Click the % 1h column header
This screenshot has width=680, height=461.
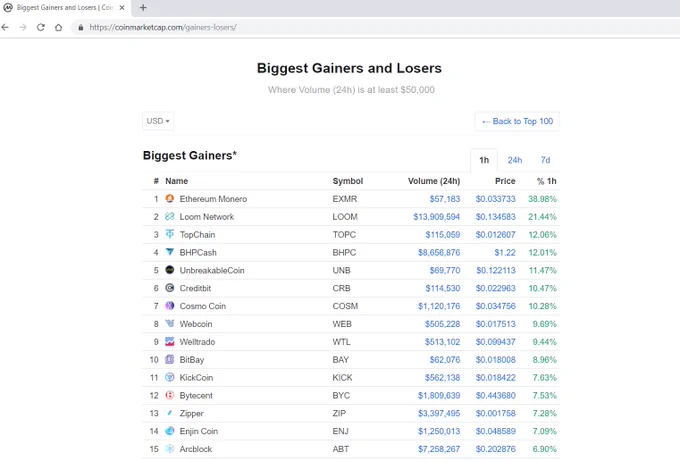(546, 181)
